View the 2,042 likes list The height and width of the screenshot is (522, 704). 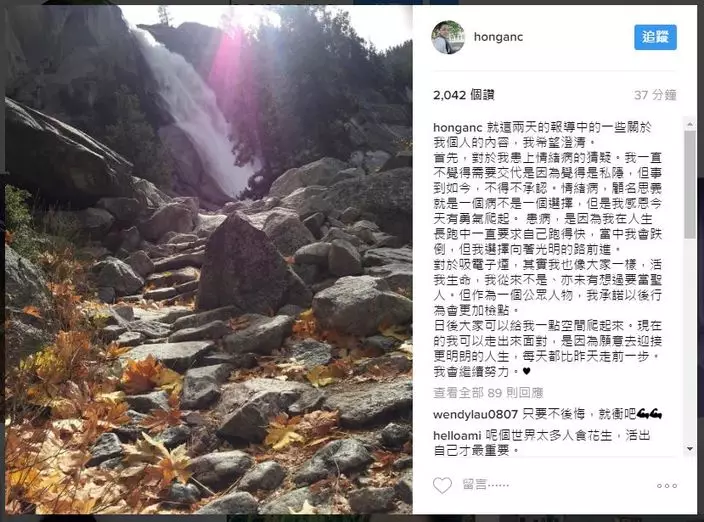[463, 95]
